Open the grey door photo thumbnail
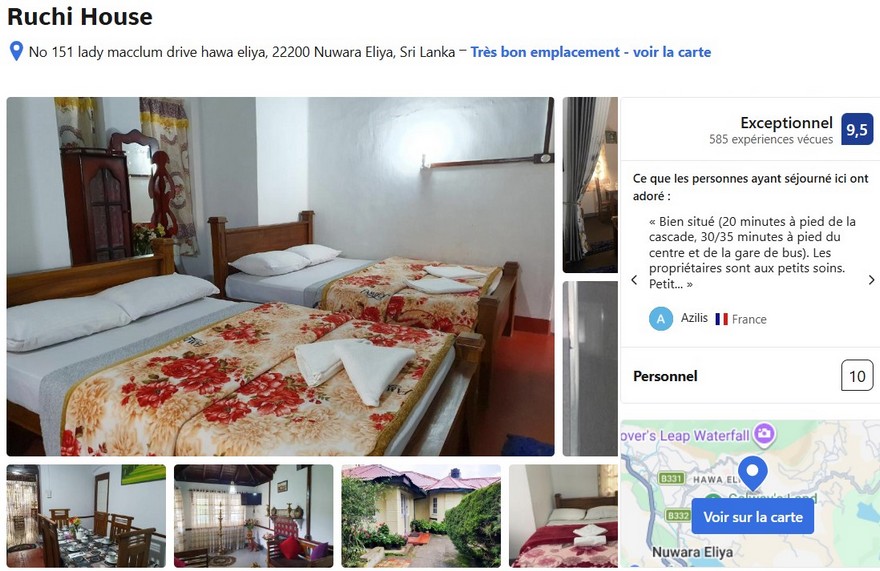 tap(590, 368)
